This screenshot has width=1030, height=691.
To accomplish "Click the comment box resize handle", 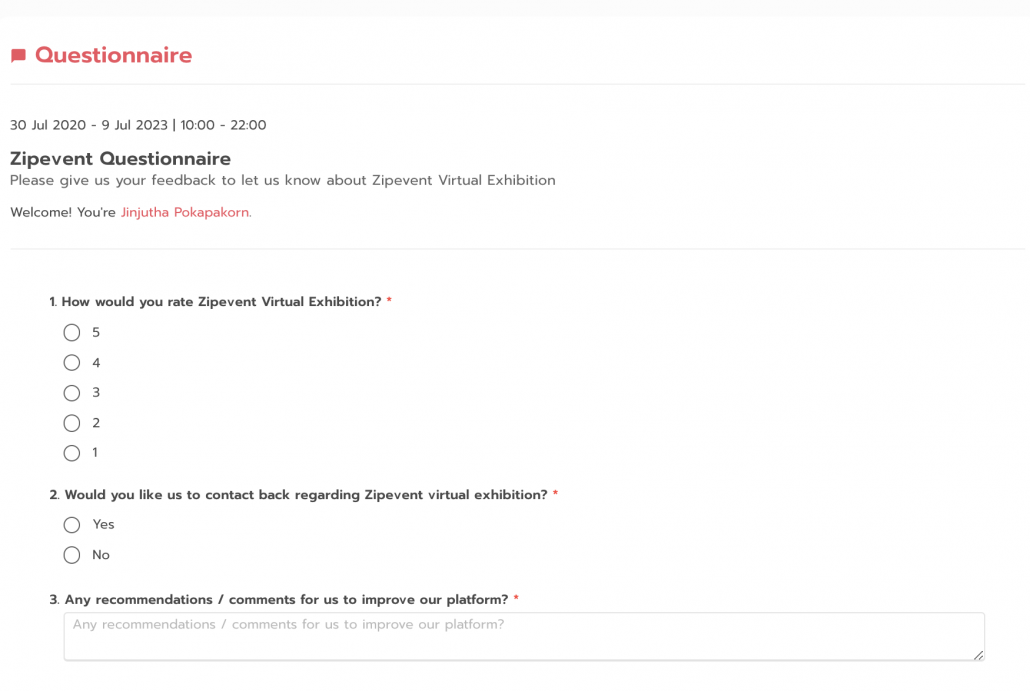I will (978, 655).
